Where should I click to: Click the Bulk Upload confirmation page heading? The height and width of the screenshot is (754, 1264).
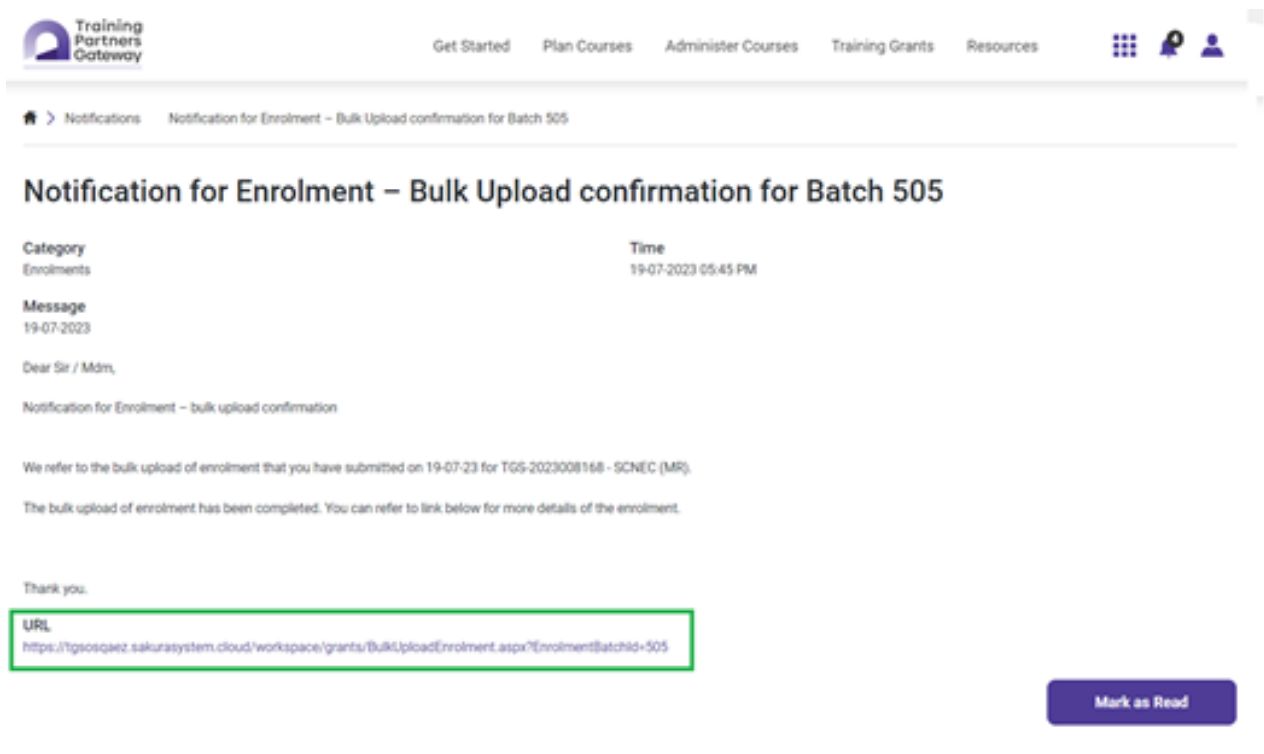(483, 191)
